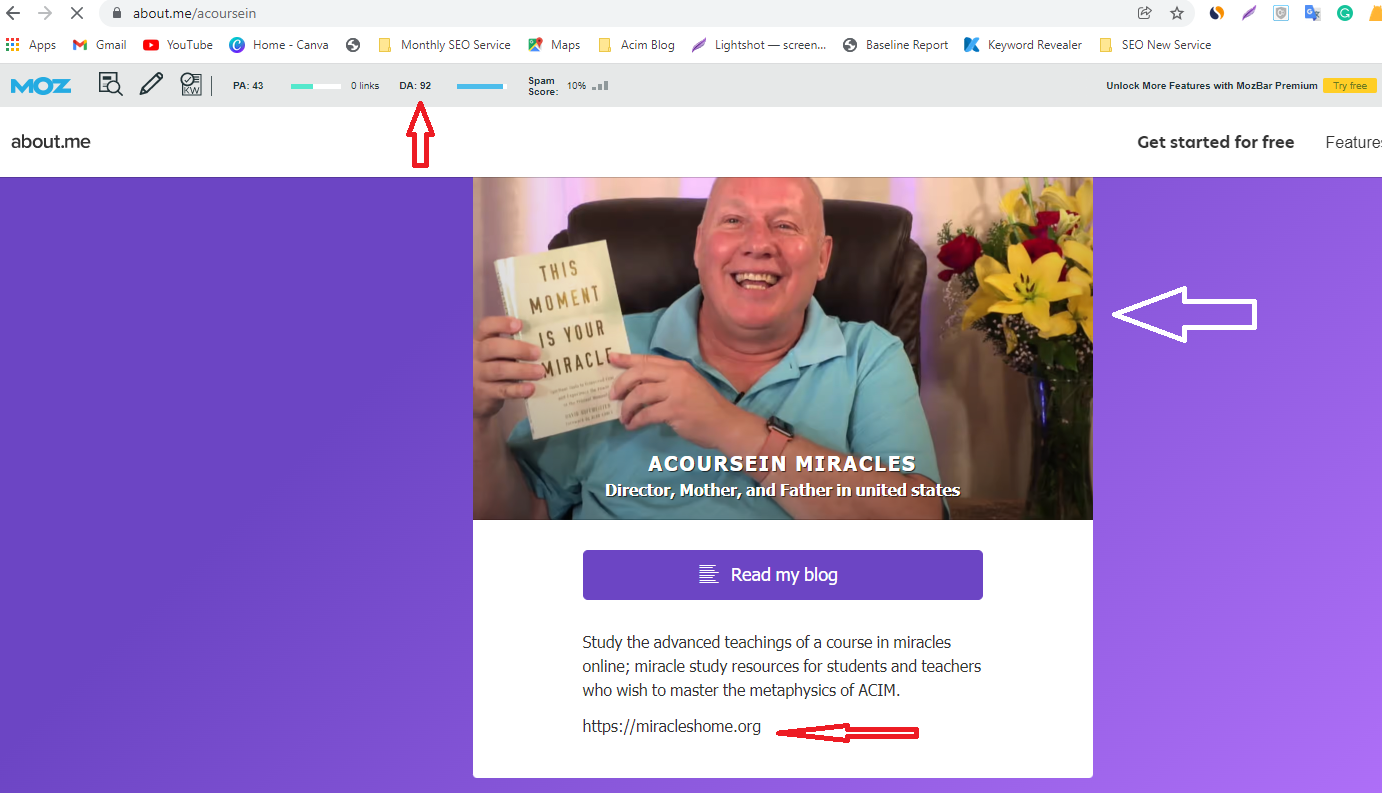Click the profile photo of man holding book
Screen dimensions: 1382x793
(x=783, y=349)
